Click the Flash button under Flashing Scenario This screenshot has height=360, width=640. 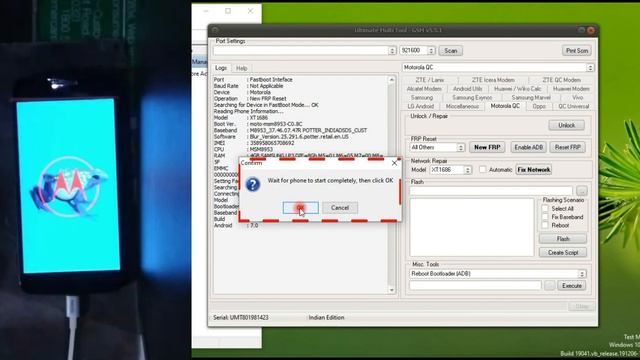tap(563, 239)
